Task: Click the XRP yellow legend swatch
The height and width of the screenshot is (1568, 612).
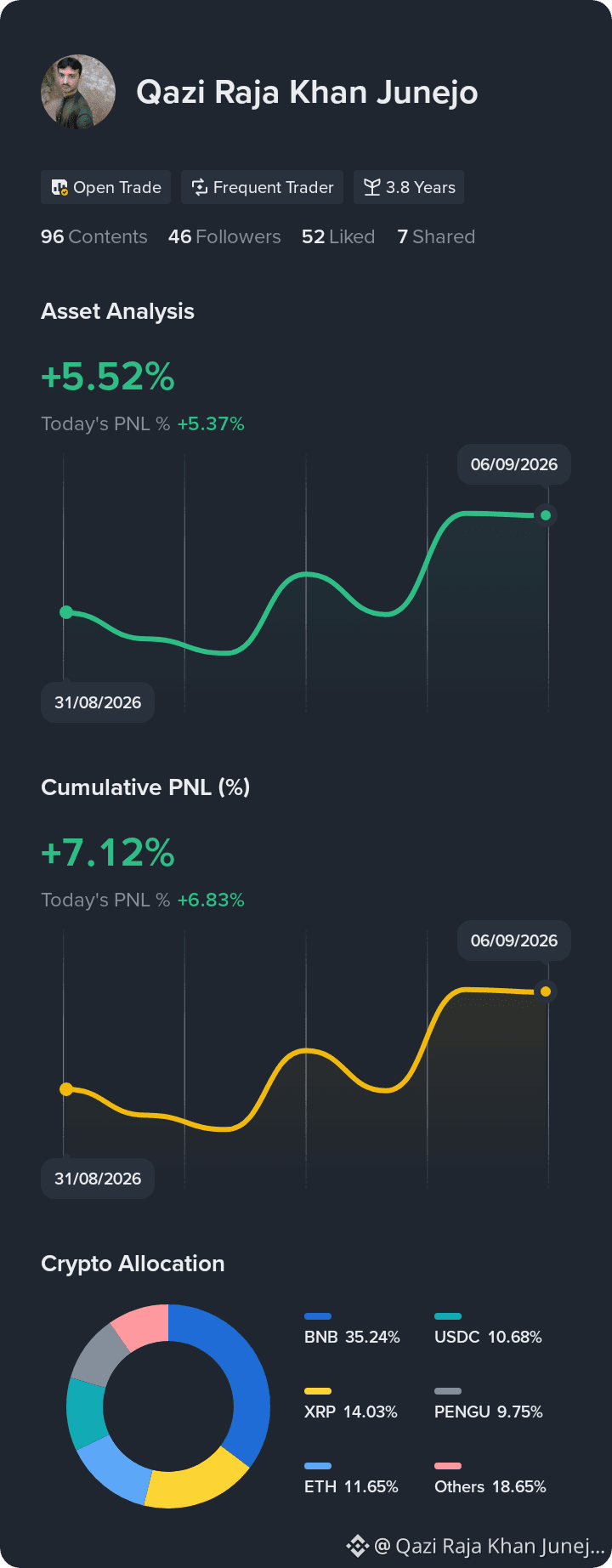Action: click(x=318, y=1391)
